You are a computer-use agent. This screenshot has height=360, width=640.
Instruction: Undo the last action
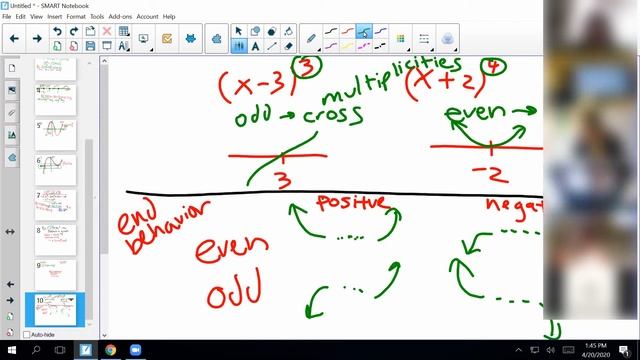click(x=58, y=31)
